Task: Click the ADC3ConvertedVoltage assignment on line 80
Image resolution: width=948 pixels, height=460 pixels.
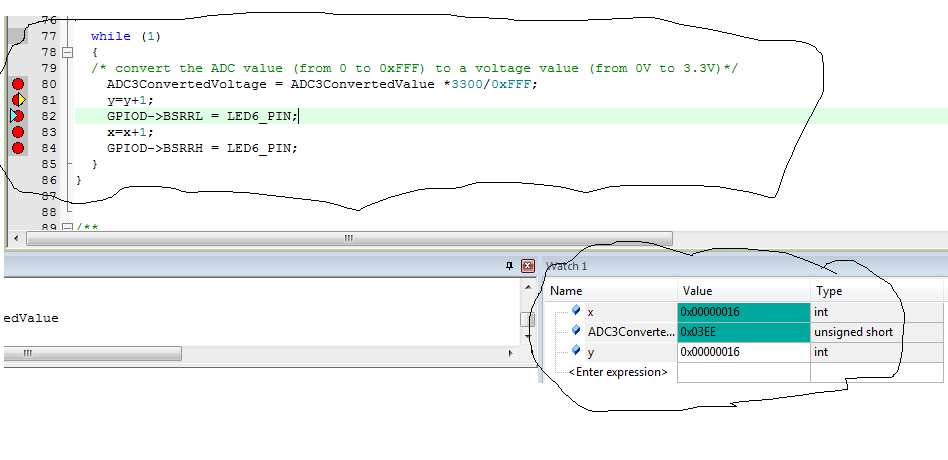Action: pyautogui.click(x=322, y=84)
